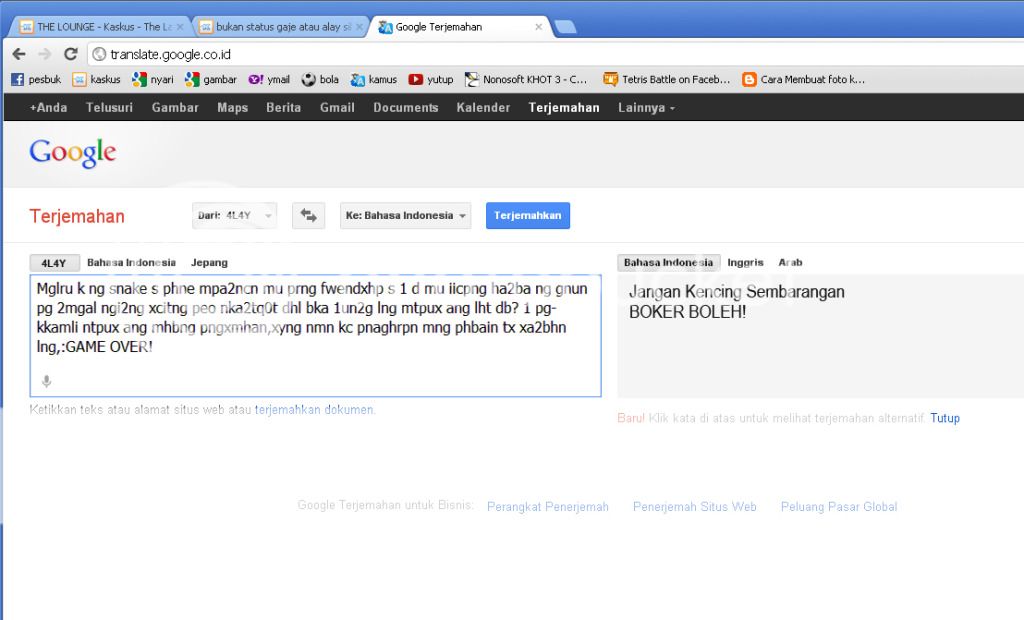Select Jepang as source language

click(x=209, y=263)
